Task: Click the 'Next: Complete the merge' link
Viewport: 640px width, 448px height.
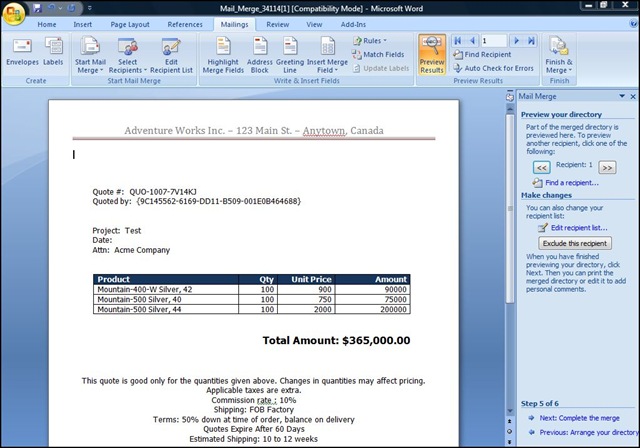Action: [x=579, y=417]
